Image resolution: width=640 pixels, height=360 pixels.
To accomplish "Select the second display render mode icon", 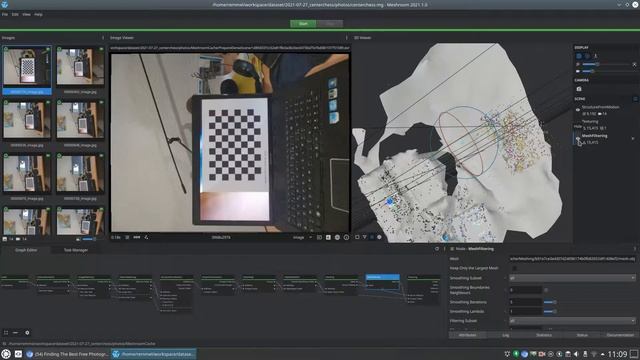I will point(587,56).
